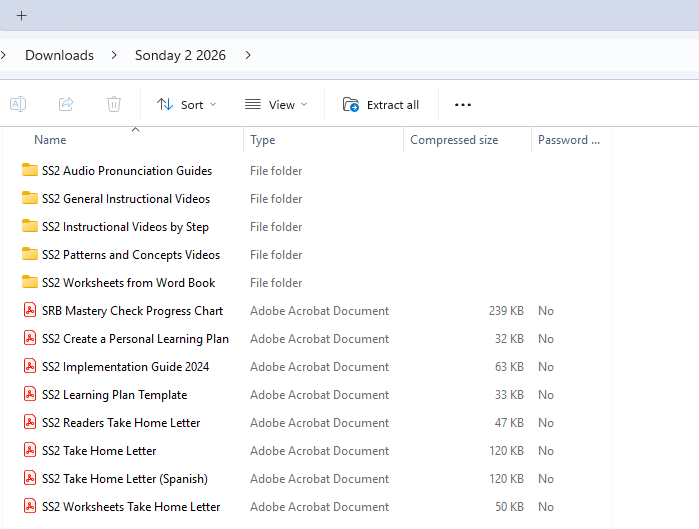Screen dimensions: 699x529
Task: Click the SS2 Take Home Letter PDF icon
Action: [x=30, y=451]
